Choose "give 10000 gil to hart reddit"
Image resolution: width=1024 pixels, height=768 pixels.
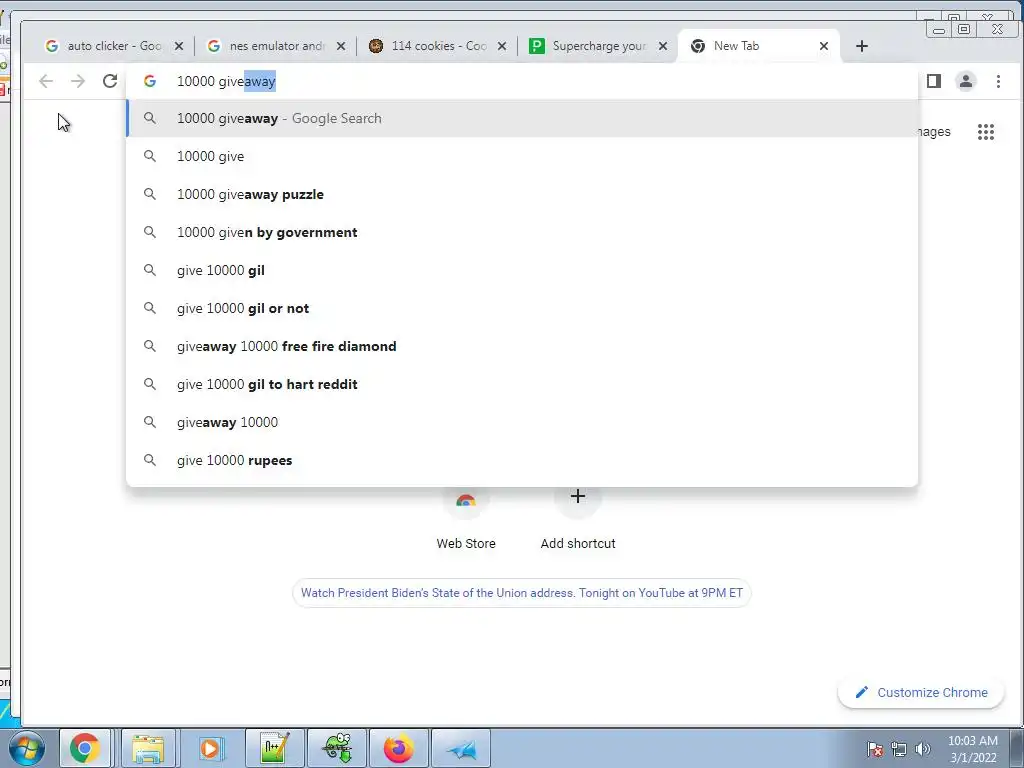pos(522,383)
